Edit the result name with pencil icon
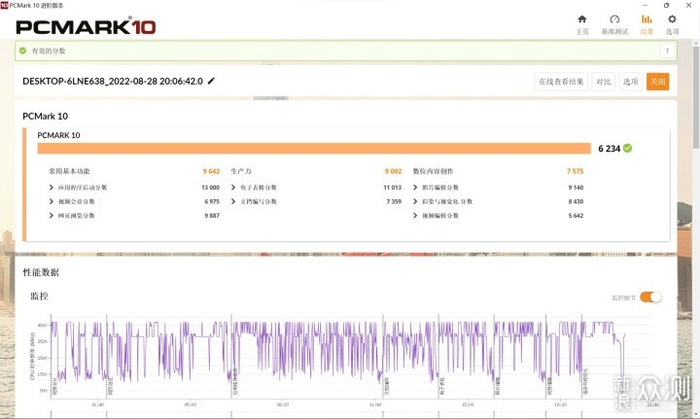Viewport: 700px width, 419px height. point(211,81)
